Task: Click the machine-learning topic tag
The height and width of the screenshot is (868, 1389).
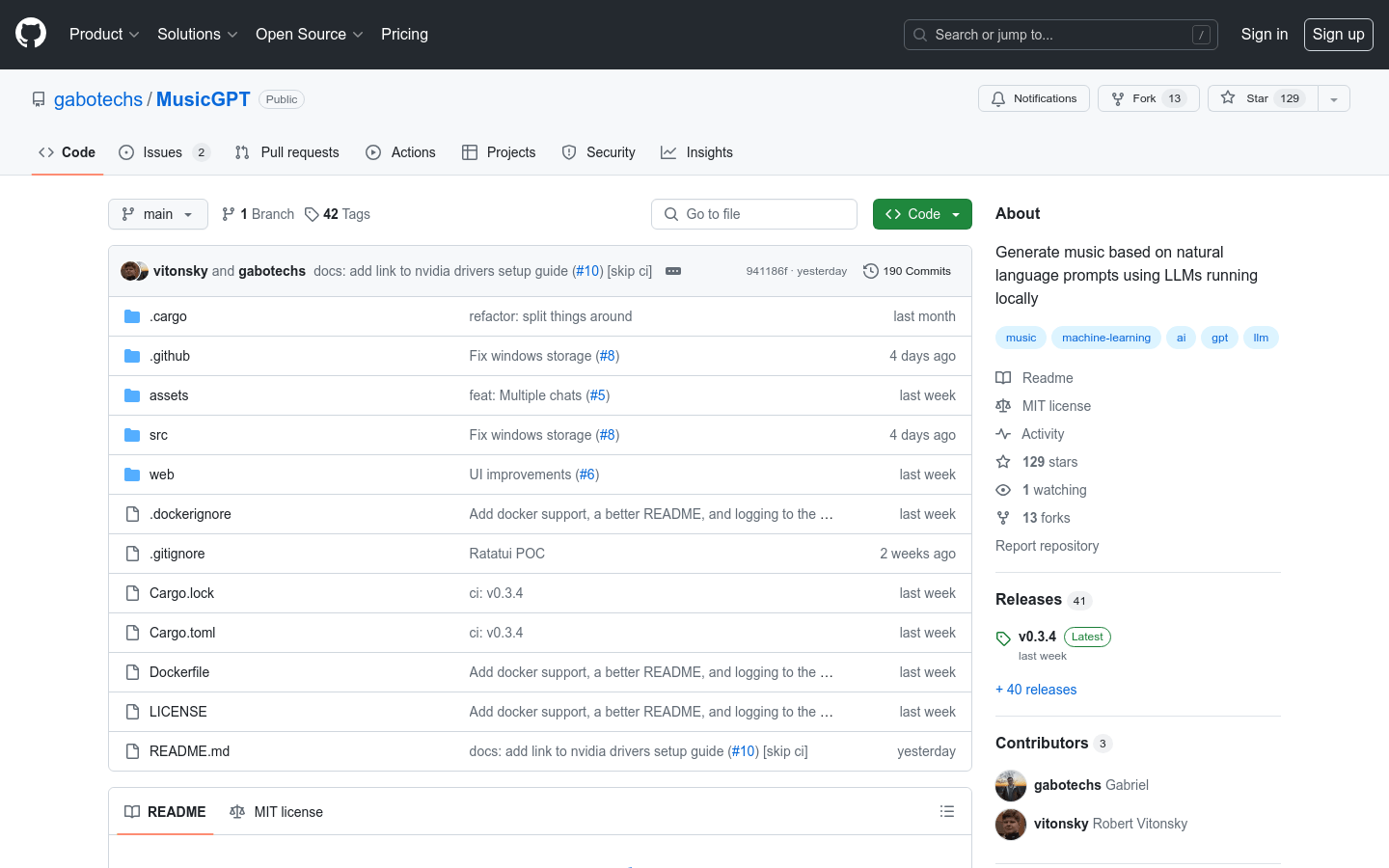Action: (1106, 338)
